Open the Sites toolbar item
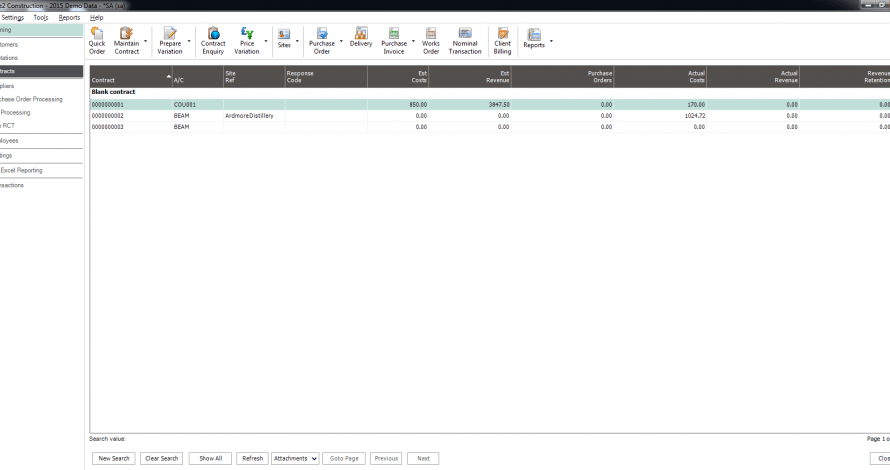This screenshot has width=890, height=470. pyautogui.click(x=284, y=39)
